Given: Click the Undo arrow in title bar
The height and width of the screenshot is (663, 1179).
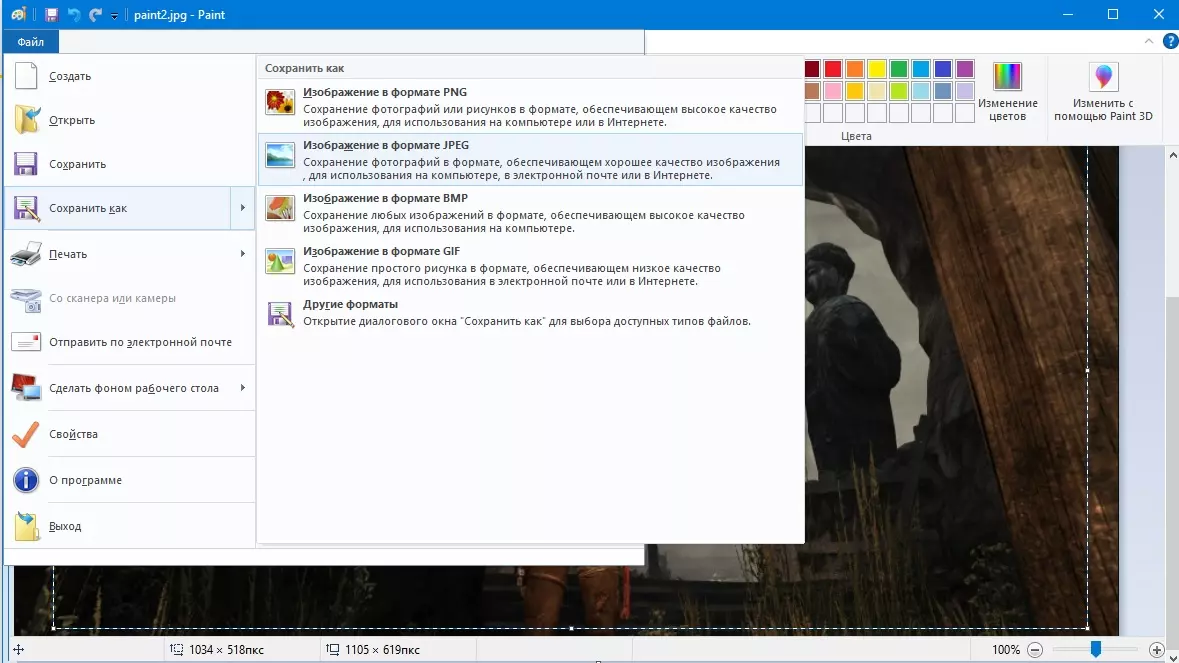Looking at the screenshot, I should [x=74, y=15].
